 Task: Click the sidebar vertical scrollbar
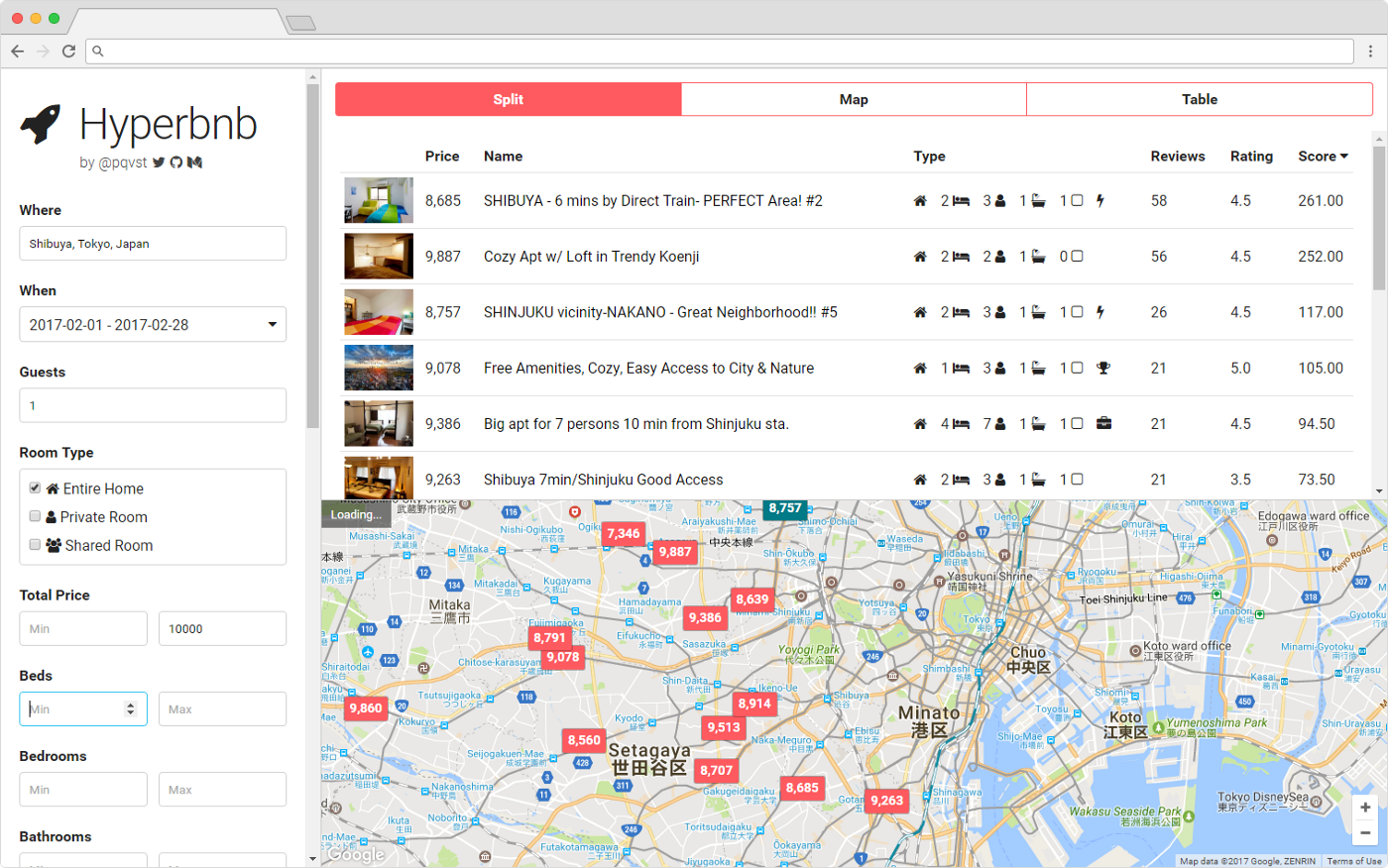pos(313,258)
